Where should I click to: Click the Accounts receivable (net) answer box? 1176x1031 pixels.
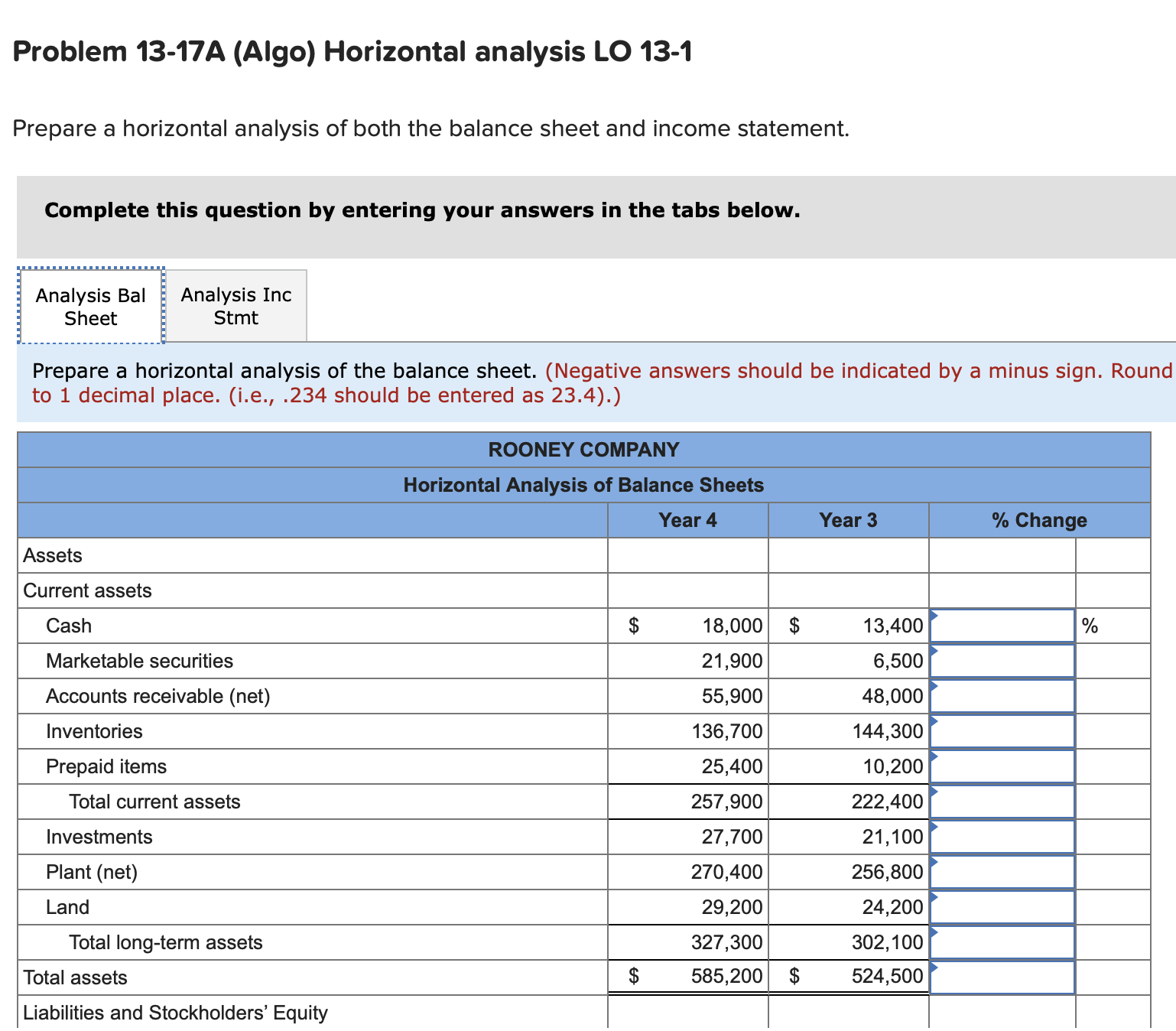point(1002,695)
